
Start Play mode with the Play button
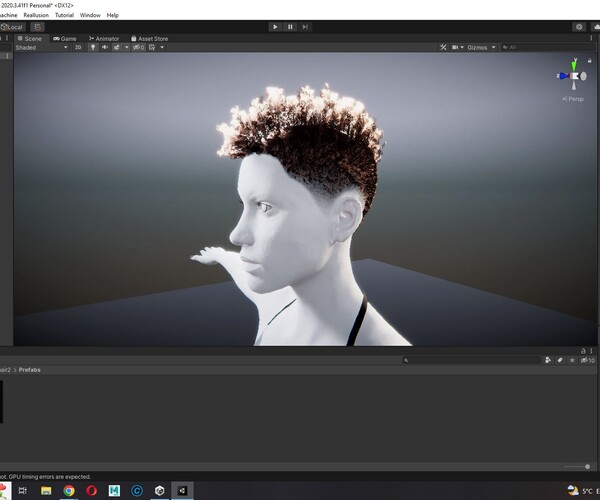pyautogui.click(x=275, y=27)
